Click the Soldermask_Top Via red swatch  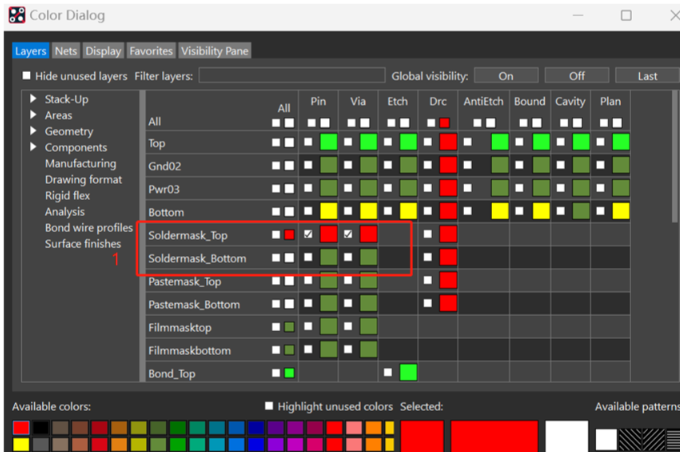[x=368, y=234]
